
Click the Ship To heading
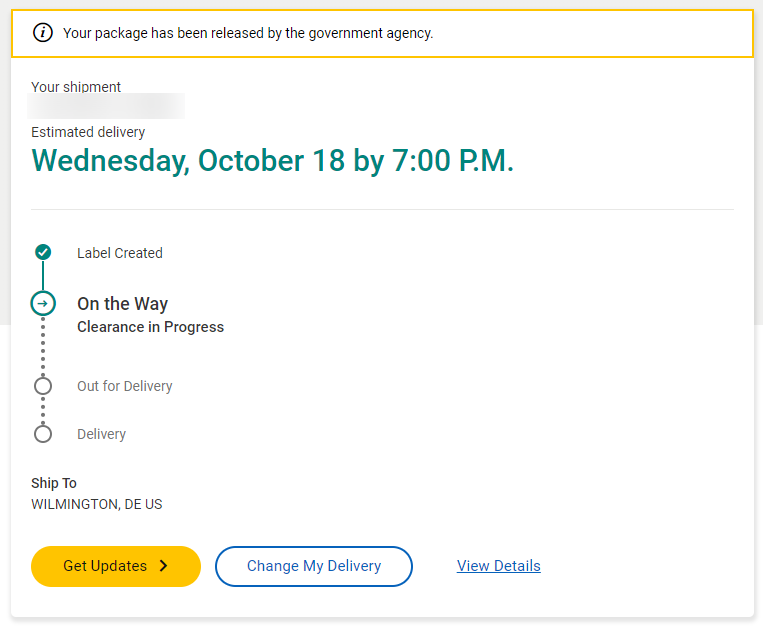(54, 483)
